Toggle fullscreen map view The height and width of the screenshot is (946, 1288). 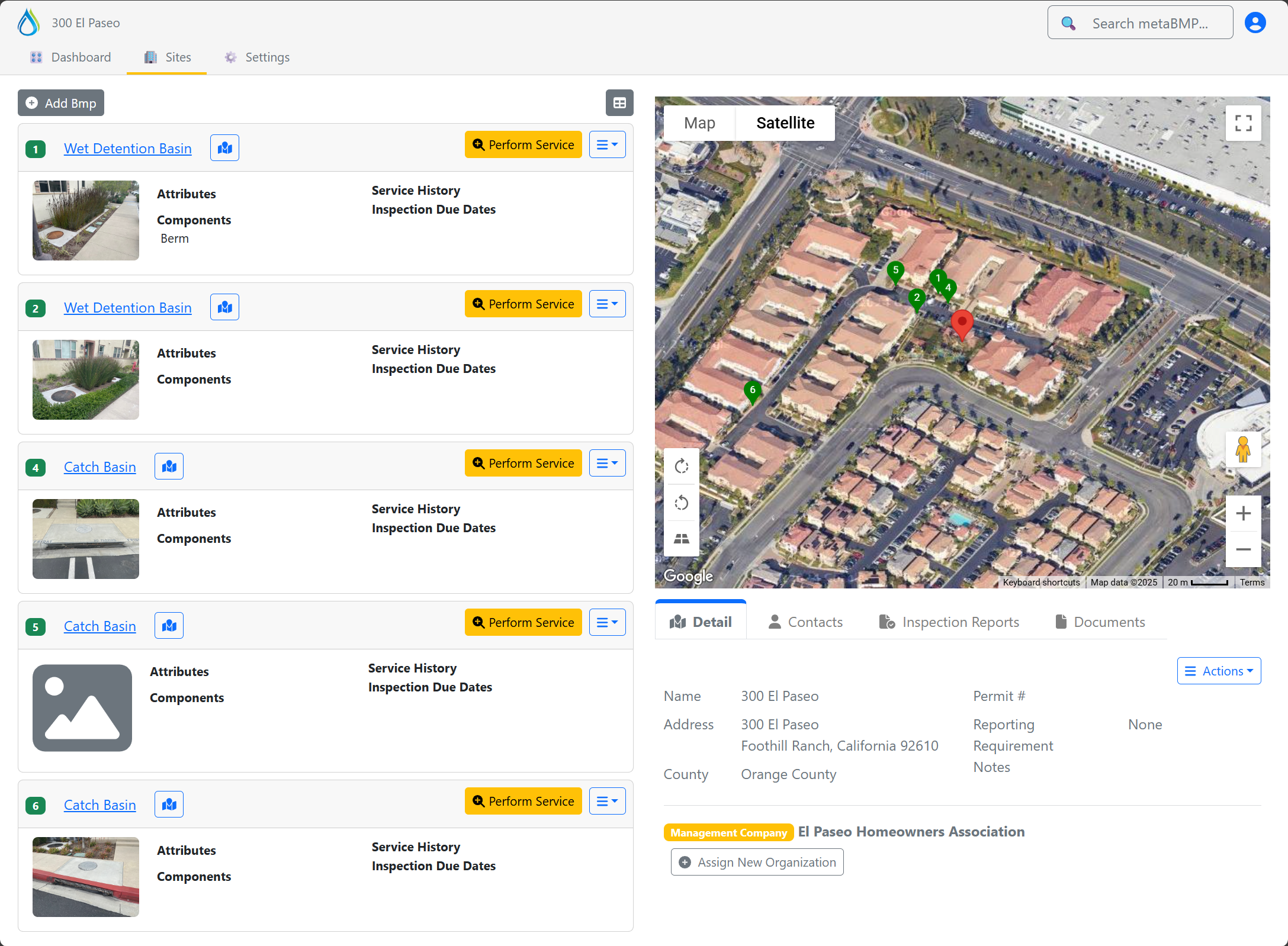[1243, 123]
